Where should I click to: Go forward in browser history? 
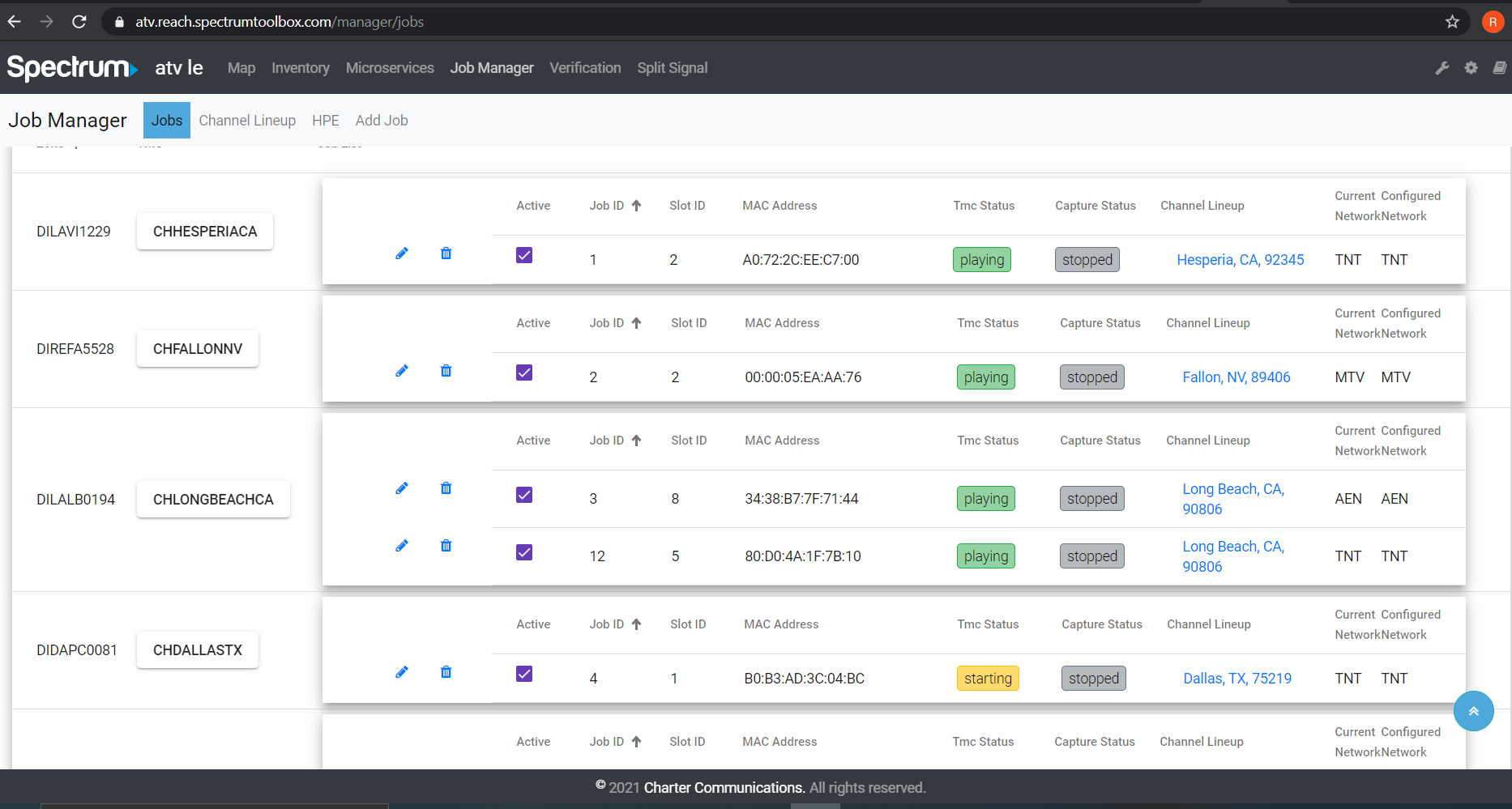click(x=47, y=22)
